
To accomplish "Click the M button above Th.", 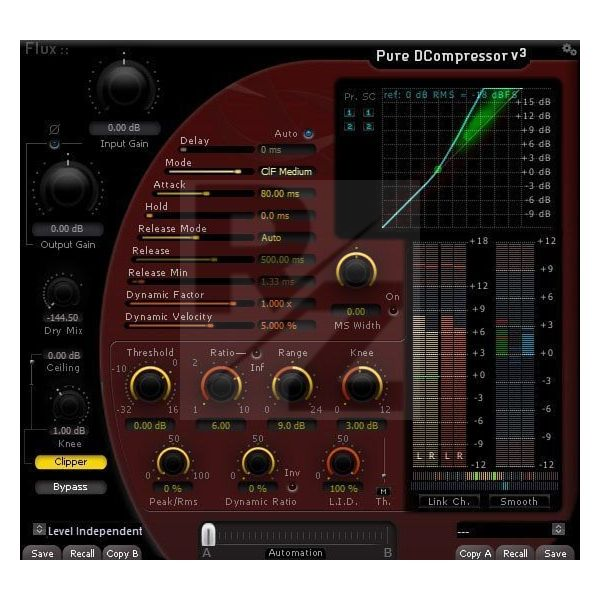I will [383, 491].
